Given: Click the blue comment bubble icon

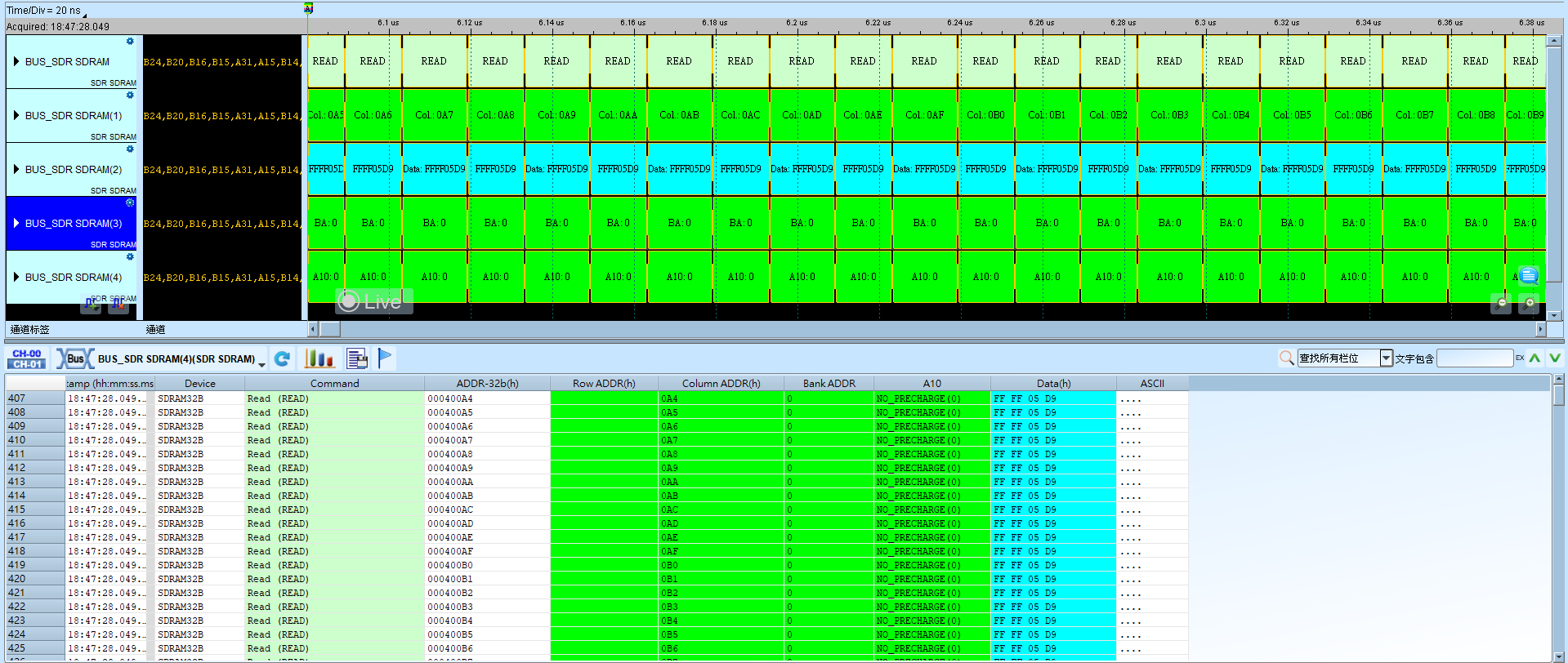Looking at the screenshot, I should pos(1528,276).
